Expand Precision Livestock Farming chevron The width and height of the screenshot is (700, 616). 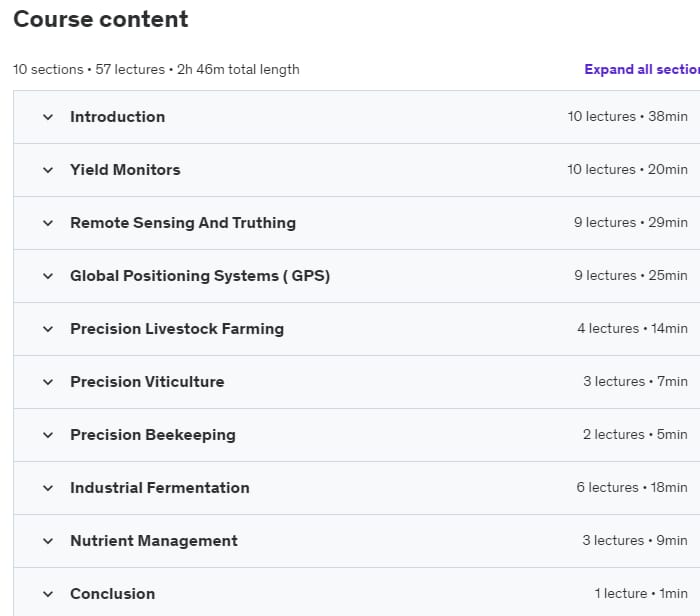coord(48,329)
